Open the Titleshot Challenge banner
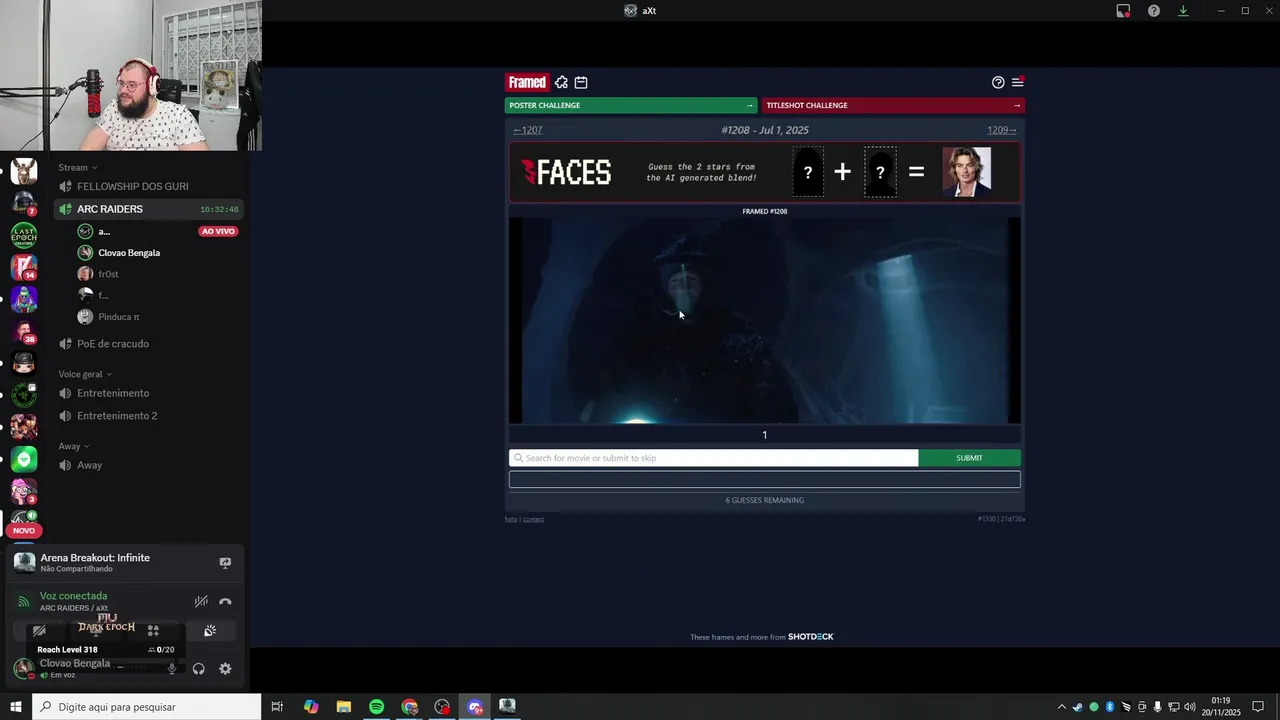Image resolution: width=1280 pixels, height=720 pixels. point(893,105)
